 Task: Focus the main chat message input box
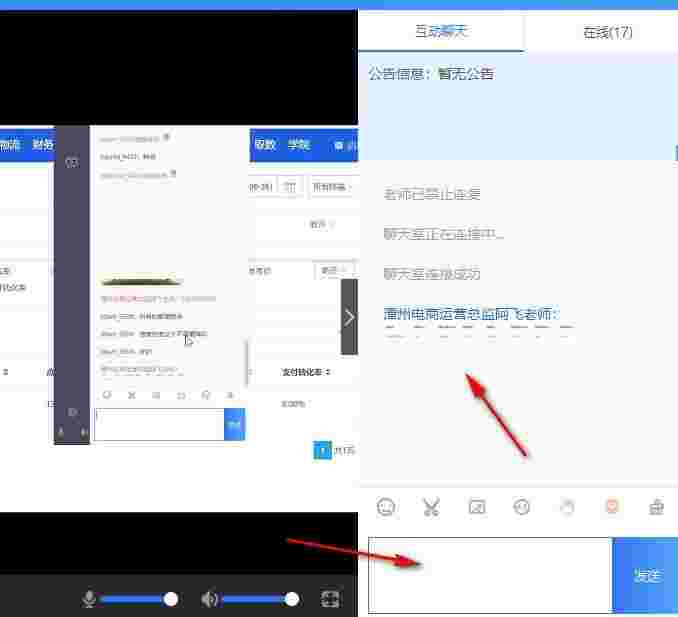[490, 575]
